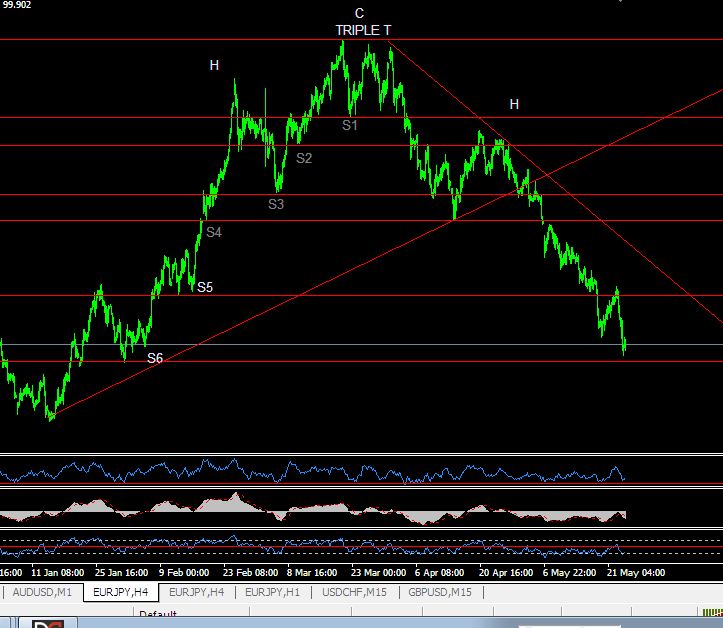
Task: Click the H label near the April peak
Action: 514,104
